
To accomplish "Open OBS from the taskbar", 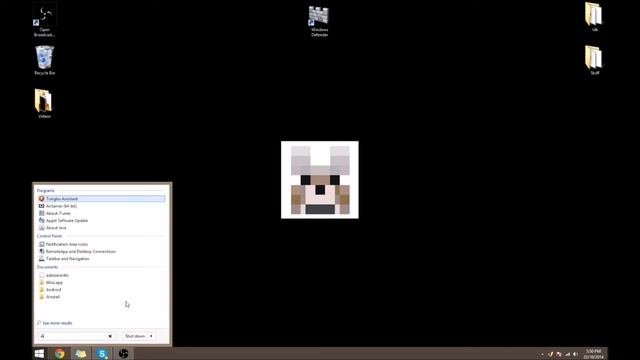I will click(123, 353).
